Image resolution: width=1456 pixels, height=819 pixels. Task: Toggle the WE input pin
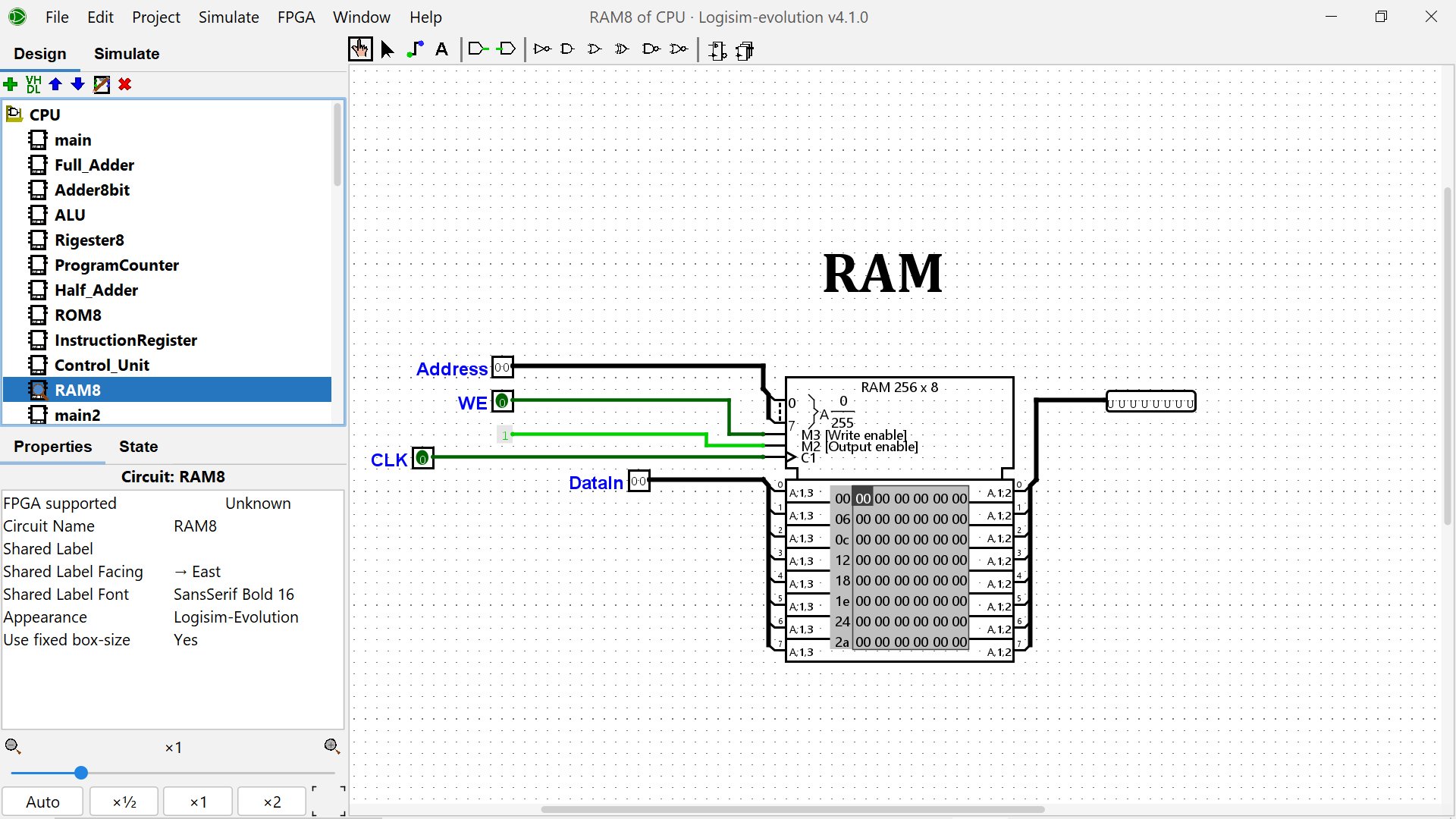point(503,401)
